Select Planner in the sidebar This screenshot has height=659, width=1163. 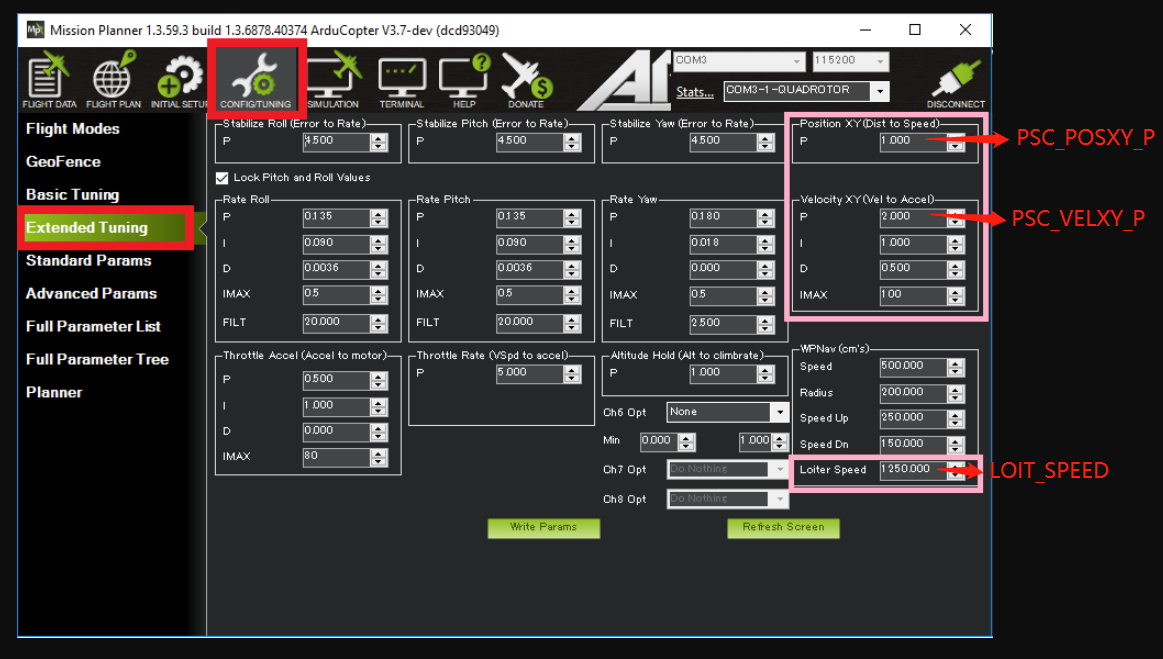point(54,393)
